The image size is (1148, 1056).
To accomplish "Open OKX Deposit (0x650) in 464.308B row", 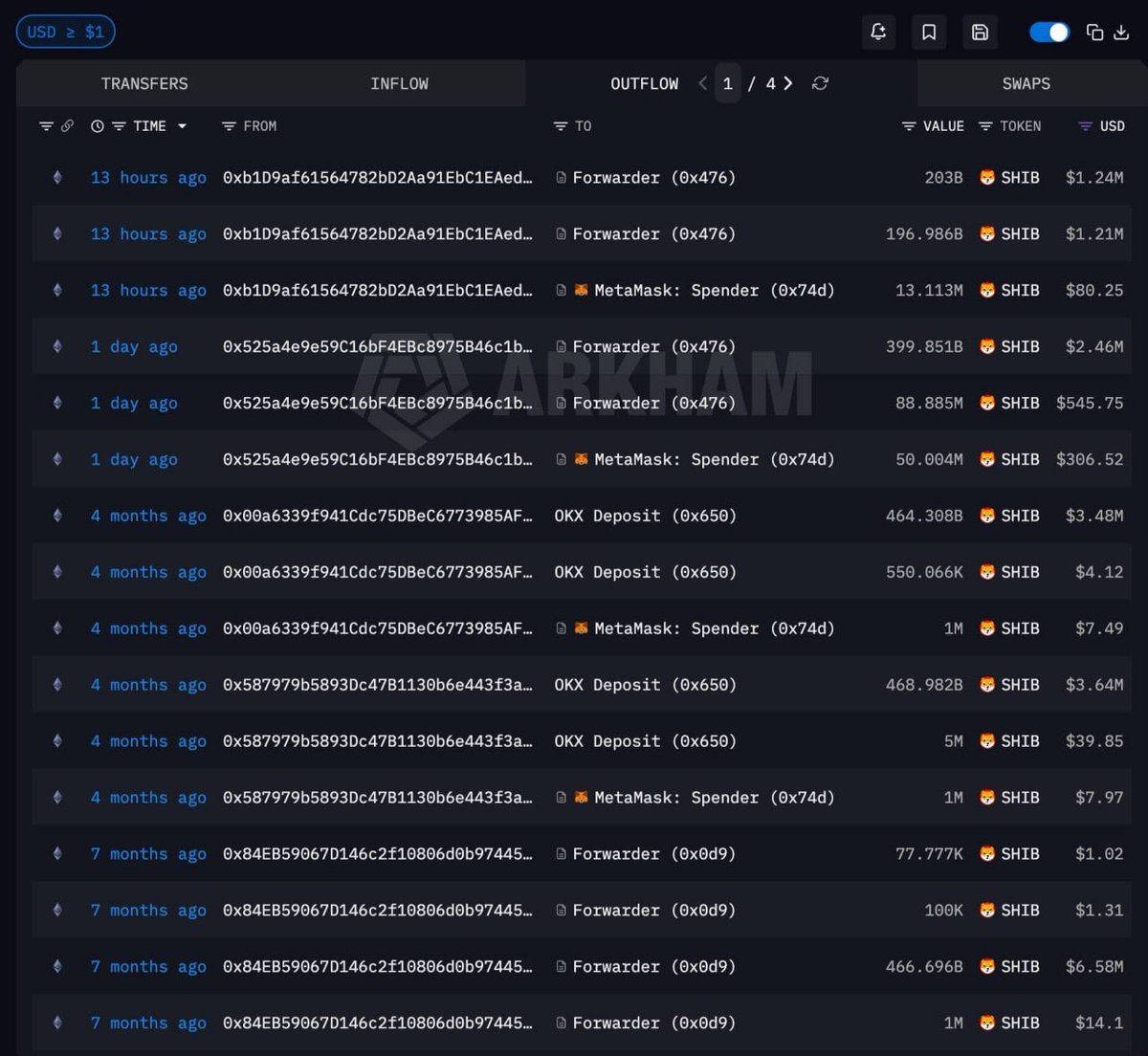I will point(645,517).
